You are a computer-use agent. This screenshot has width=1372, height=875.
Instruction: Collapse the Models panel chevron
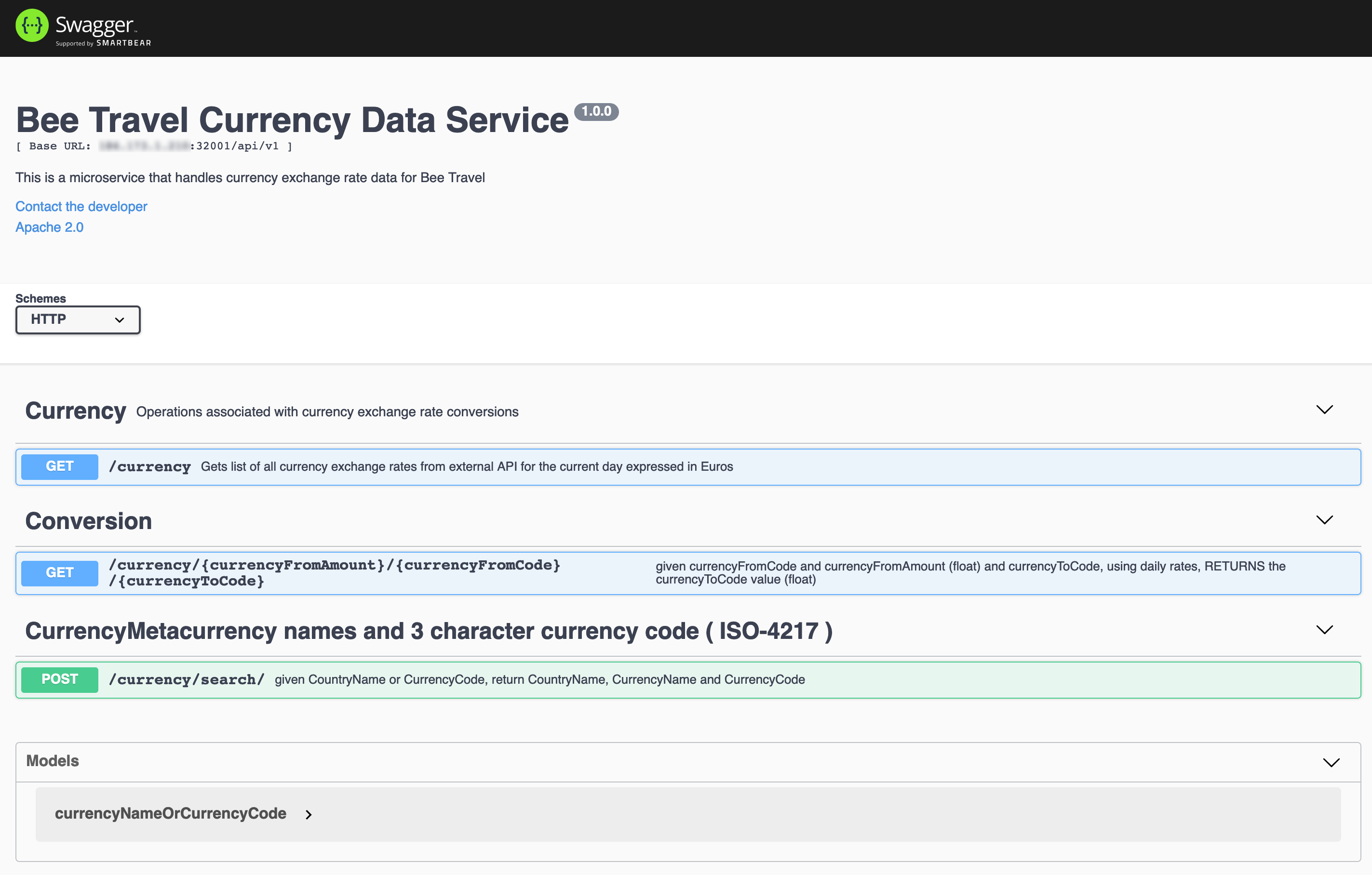click(x=1331, y=762)
